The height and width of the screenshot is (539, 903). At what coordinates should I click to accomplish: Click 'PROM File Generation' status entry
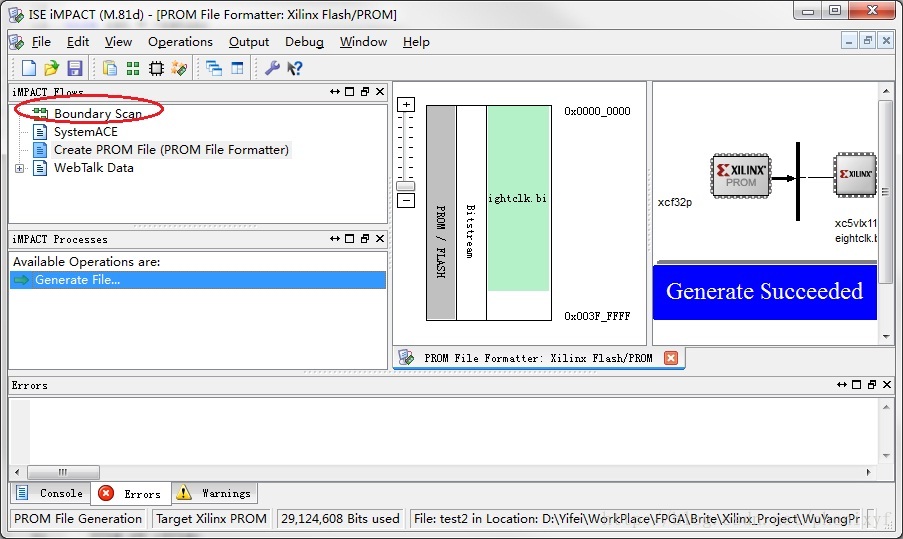coord(78,519)
